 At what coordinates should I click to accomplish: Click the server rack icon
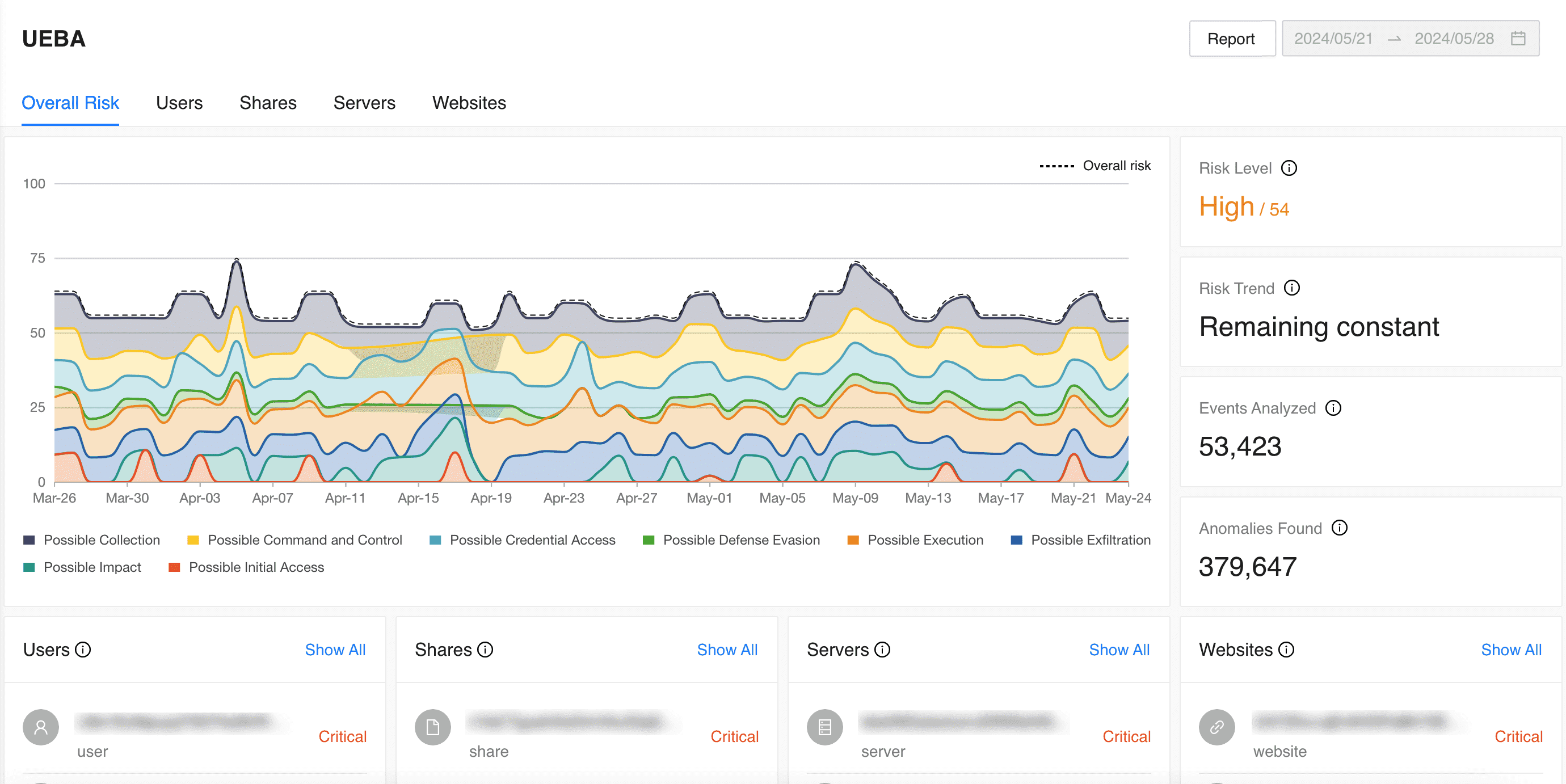coord(825,727)
